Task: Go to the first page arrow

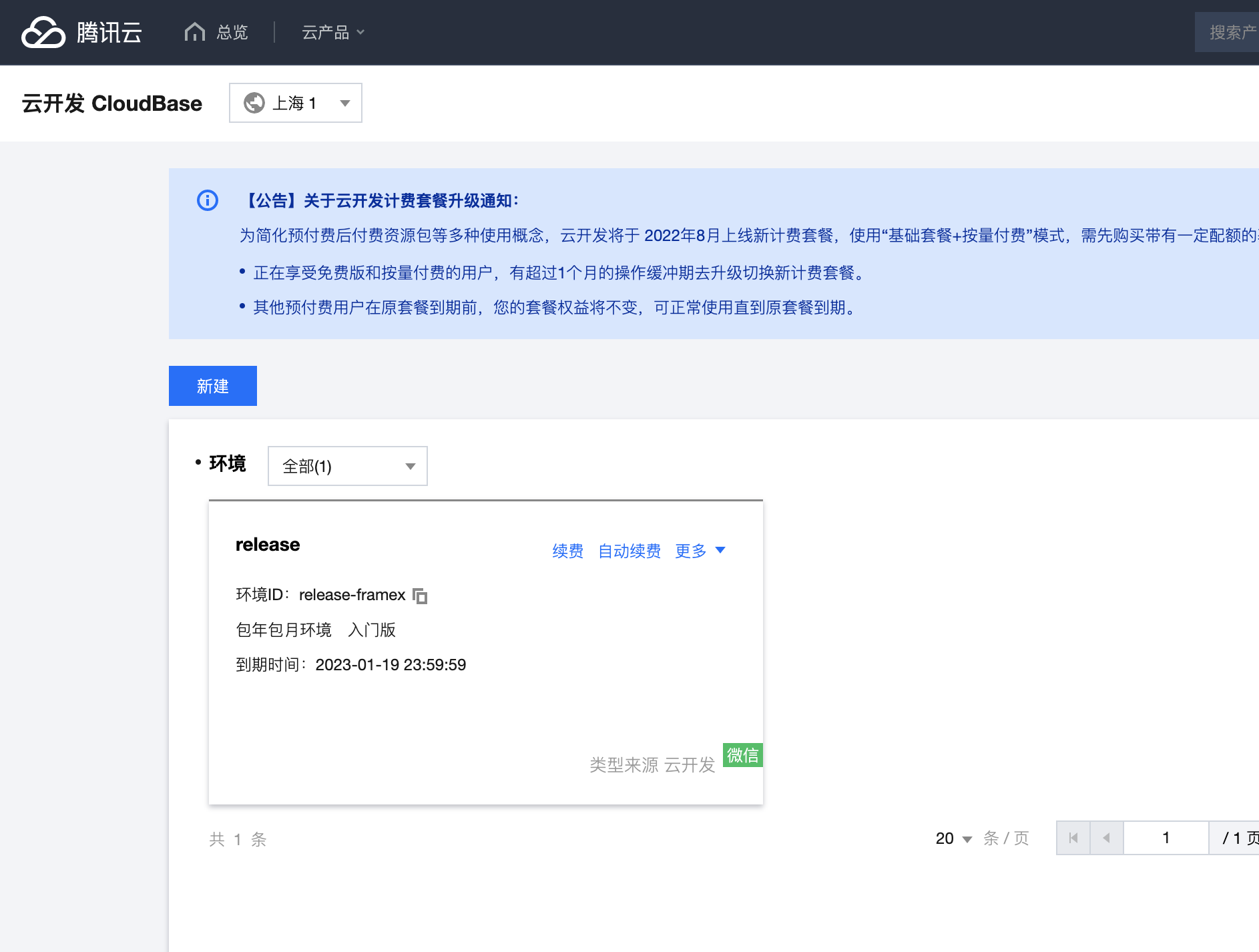Action: pyautogui.click(x=1073, y=838)
